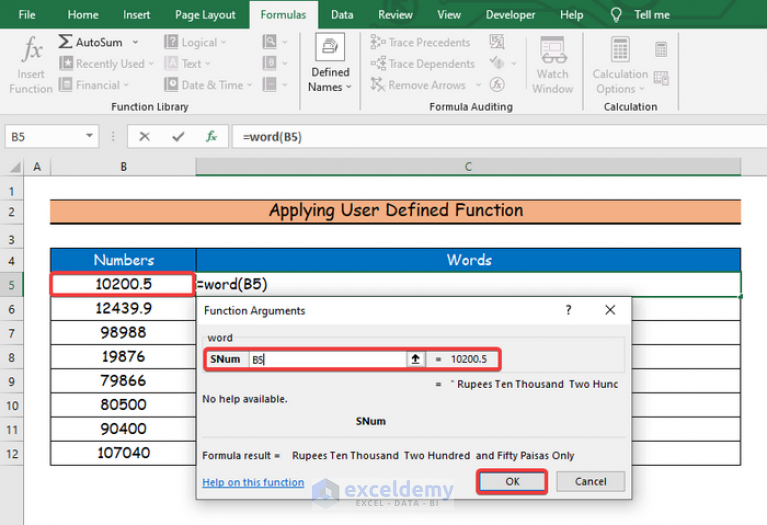Click the AutoSum sigma icon
Image resolution: width=767 pixels, height=525 pixels.
point(66,42)
